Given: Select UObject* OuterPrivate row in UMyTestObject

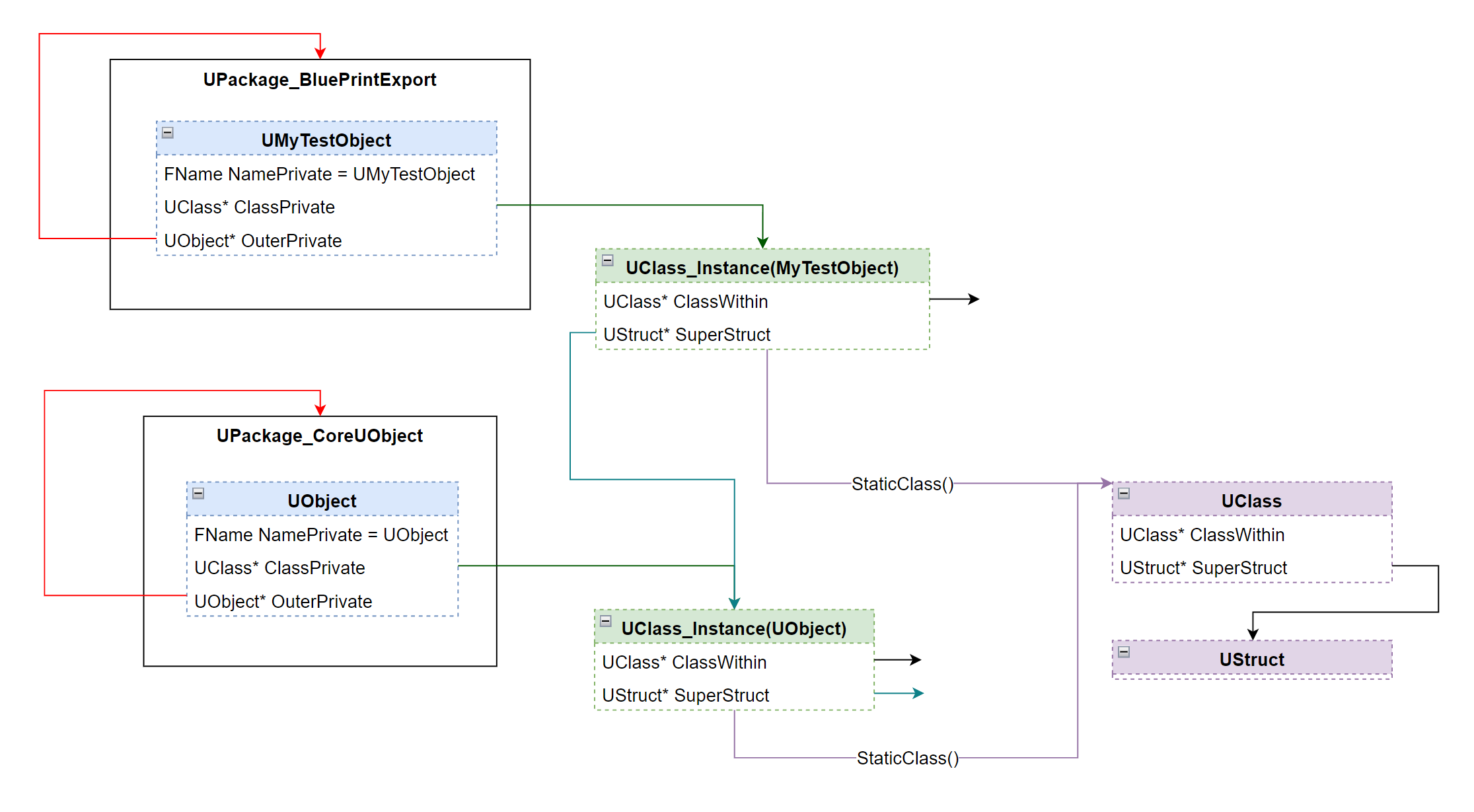Looking at the screenshot, I should tap(253, 241).
